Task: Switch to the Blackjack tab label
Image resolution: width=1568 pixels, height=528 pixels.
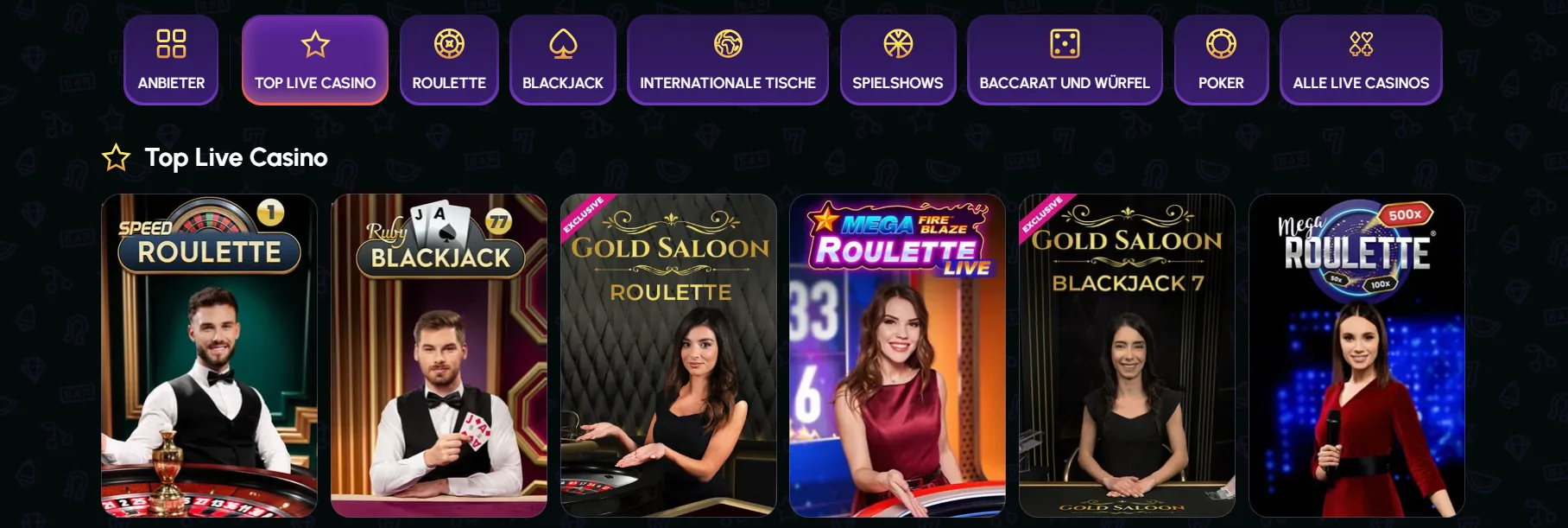Action: pyautogui.click(x=563, y=83)
